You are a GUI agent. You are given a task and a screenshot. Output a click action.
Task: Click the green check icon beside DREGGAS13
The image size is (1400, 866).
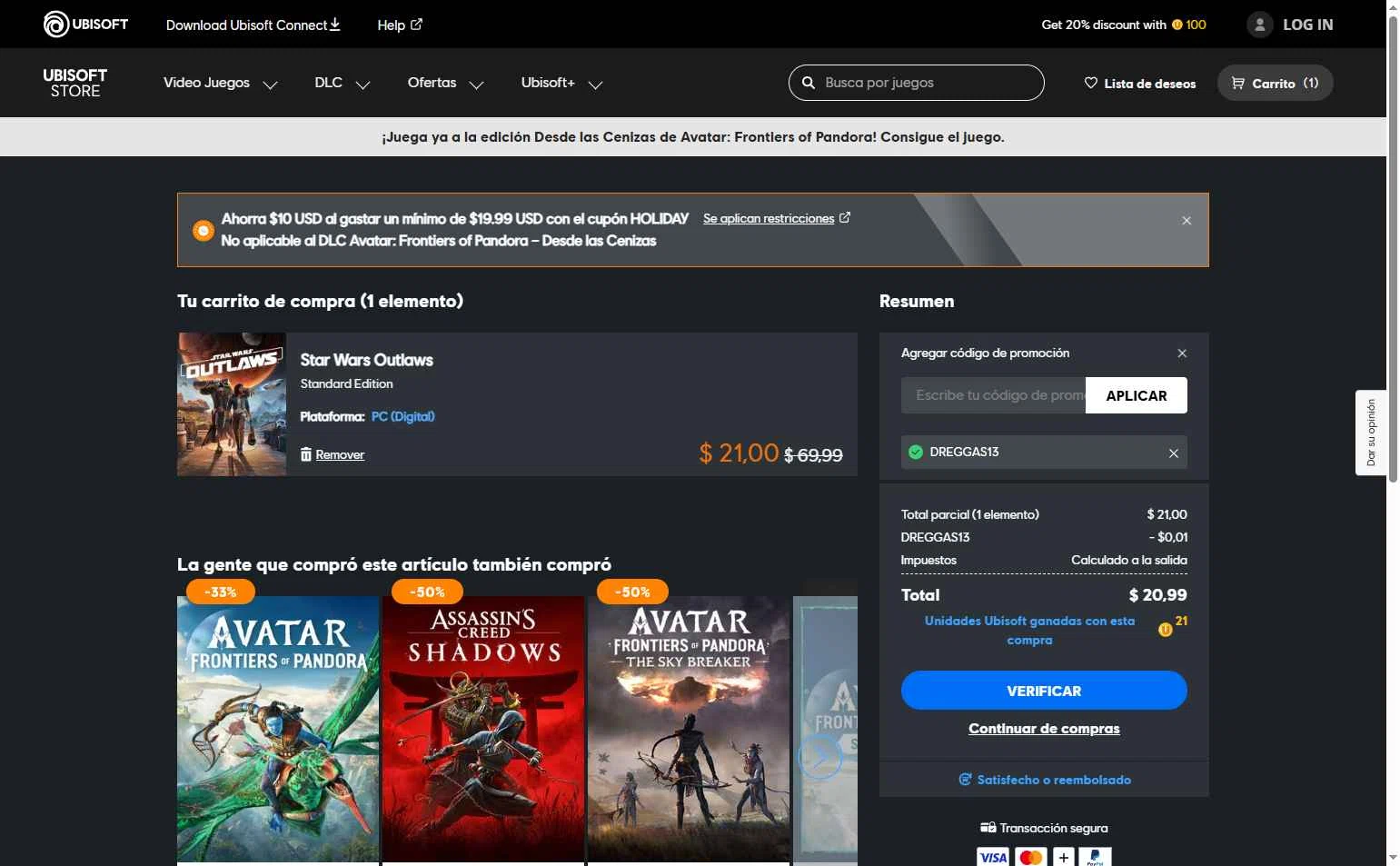(x=915, y=452)
